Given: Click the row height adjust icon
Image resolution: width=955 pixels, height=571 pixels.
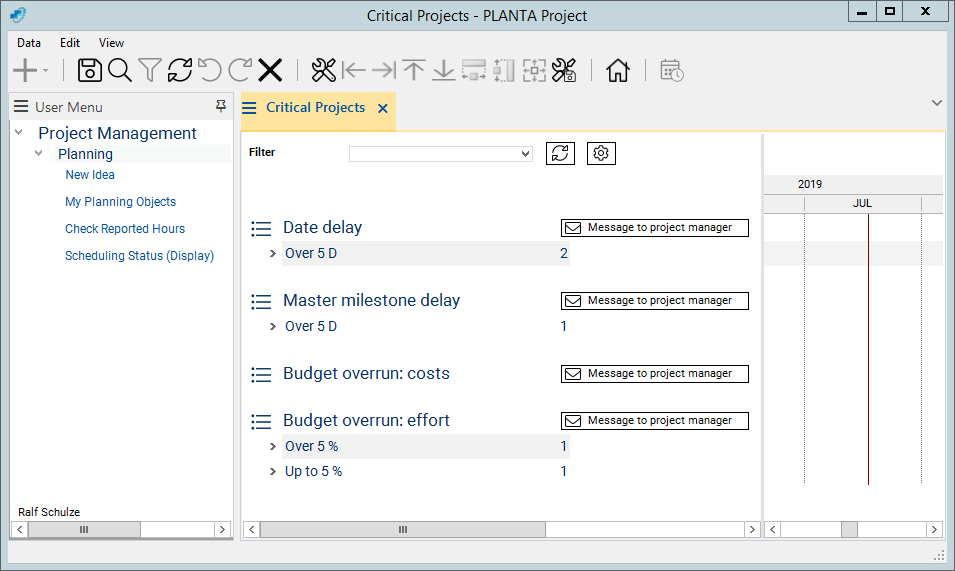Looking at the screenshot, I should point(474,70).
